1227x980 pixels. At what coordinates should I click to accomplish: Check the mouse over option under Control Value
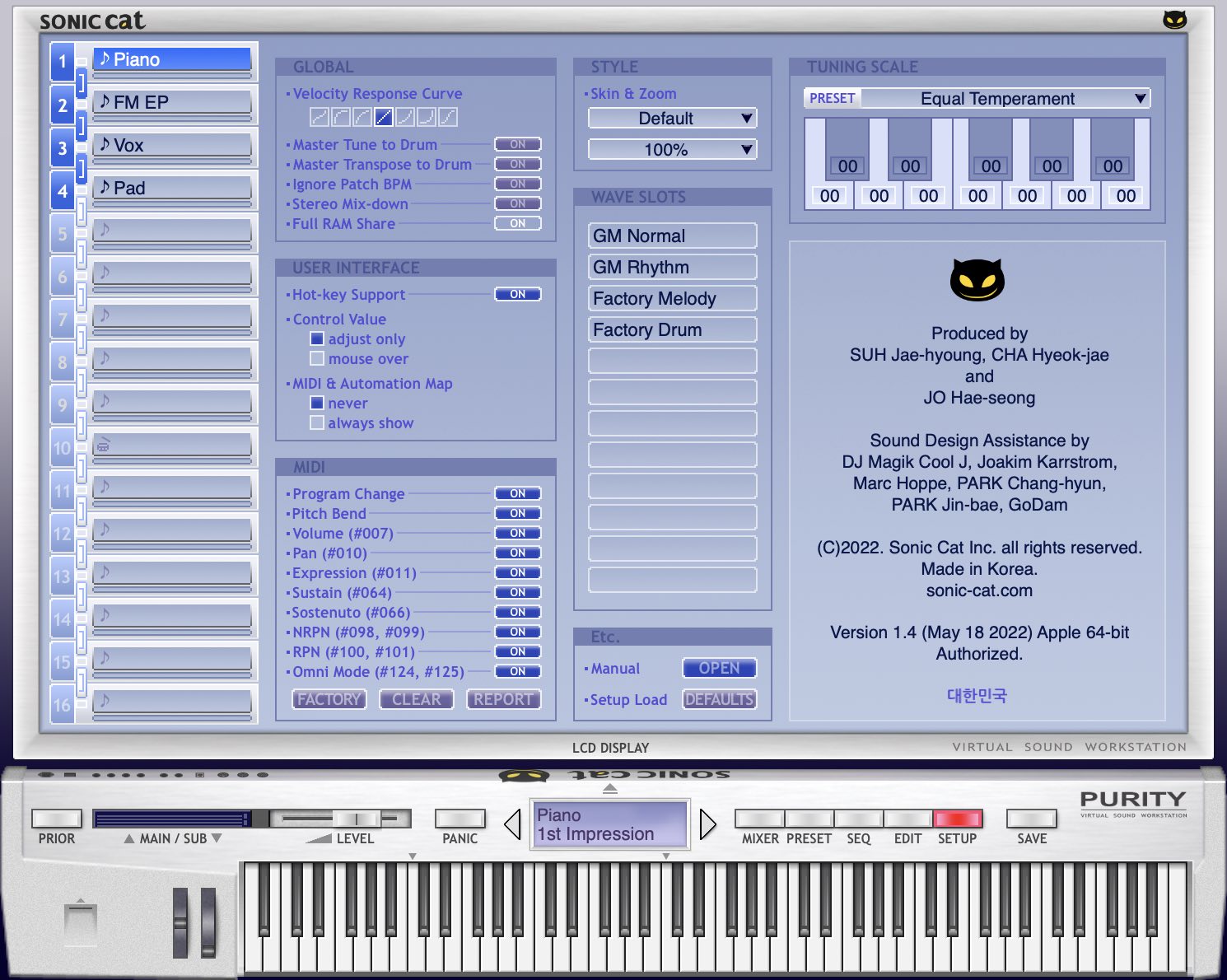[x=317, y=358]
